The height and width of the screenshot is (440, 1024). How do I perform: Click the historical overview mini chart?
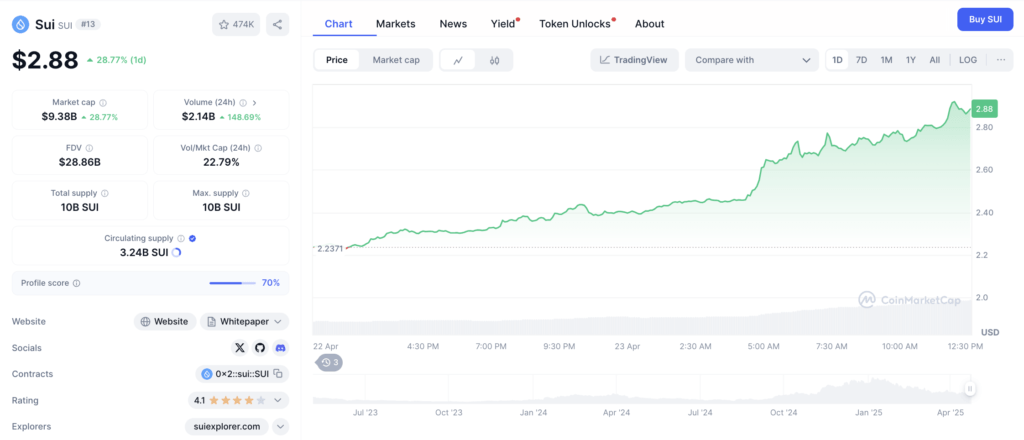click(x=640, y=390)
